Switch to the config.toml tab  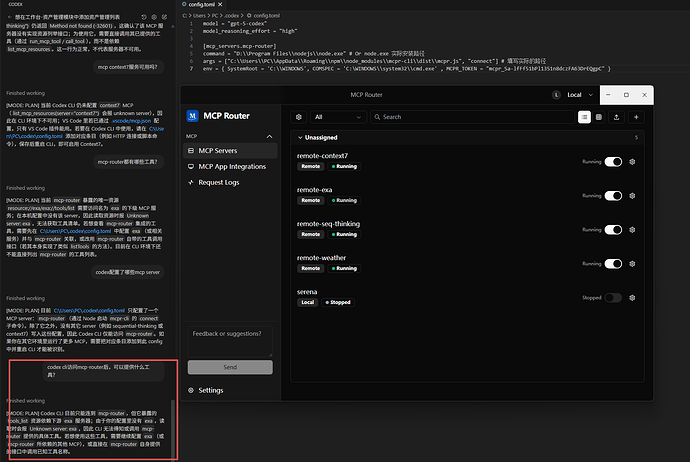pyautogui.click(x=202, y=4)
